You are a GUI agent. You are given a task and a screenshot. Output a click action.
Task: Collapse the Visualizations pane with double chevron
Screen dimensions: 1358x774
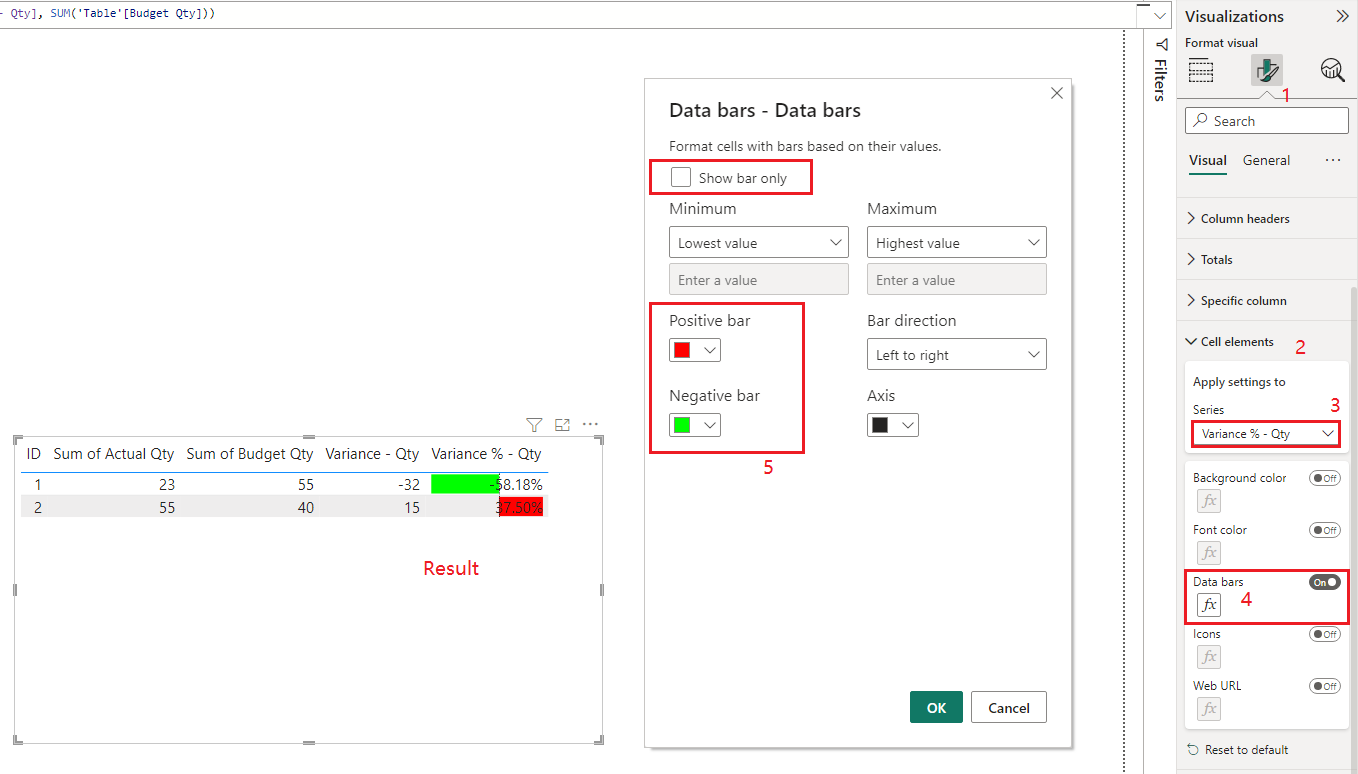tap(1342, 16)
